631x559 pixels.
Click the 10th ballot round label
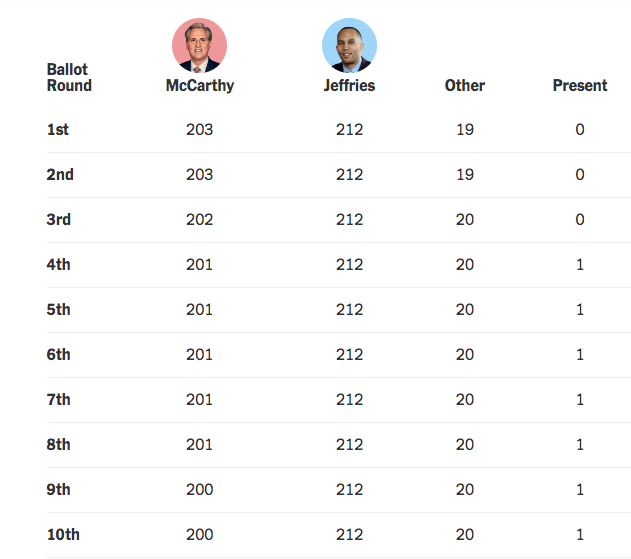[63, 535]
